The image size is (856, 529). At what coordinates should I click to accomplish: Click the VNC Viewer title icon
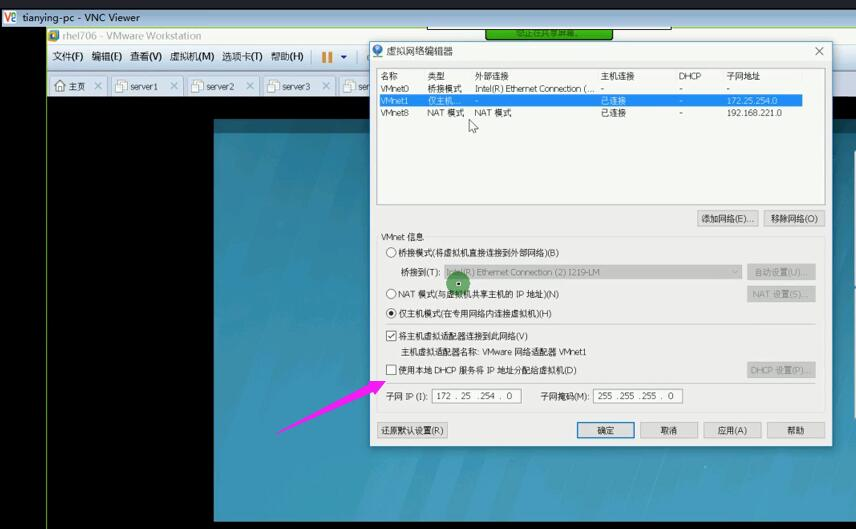[x=10, y=17]
